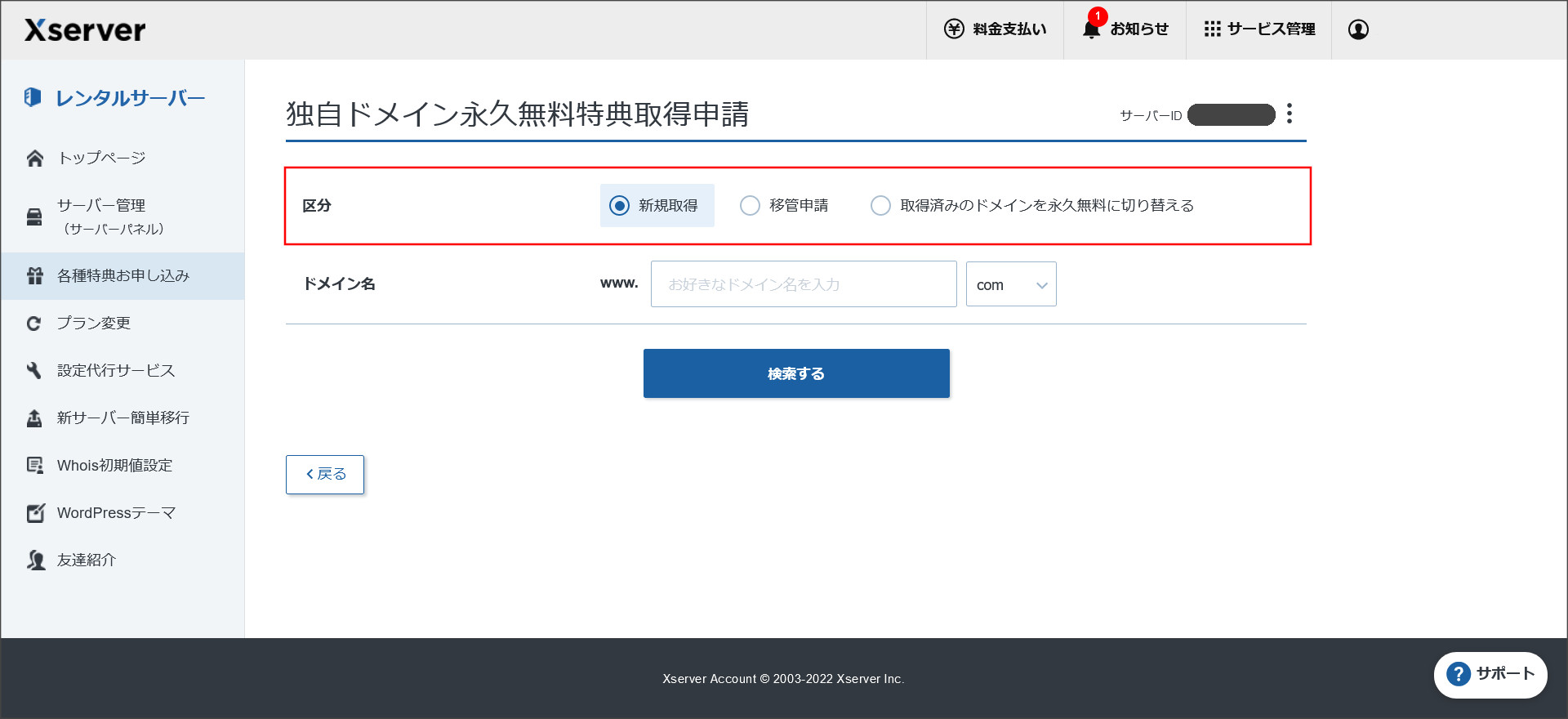Click the refresh icon beside プラン変更
1568x719 pixels.
(34, 324)
